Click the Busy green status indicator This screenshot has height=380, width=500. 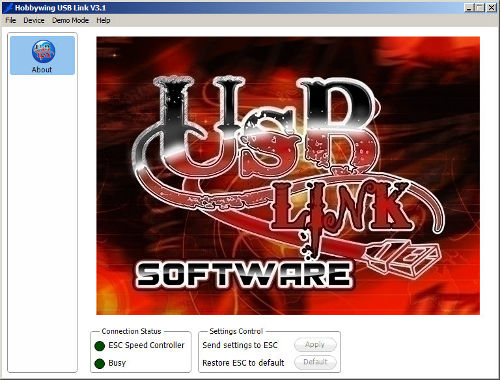click(99, 364)
